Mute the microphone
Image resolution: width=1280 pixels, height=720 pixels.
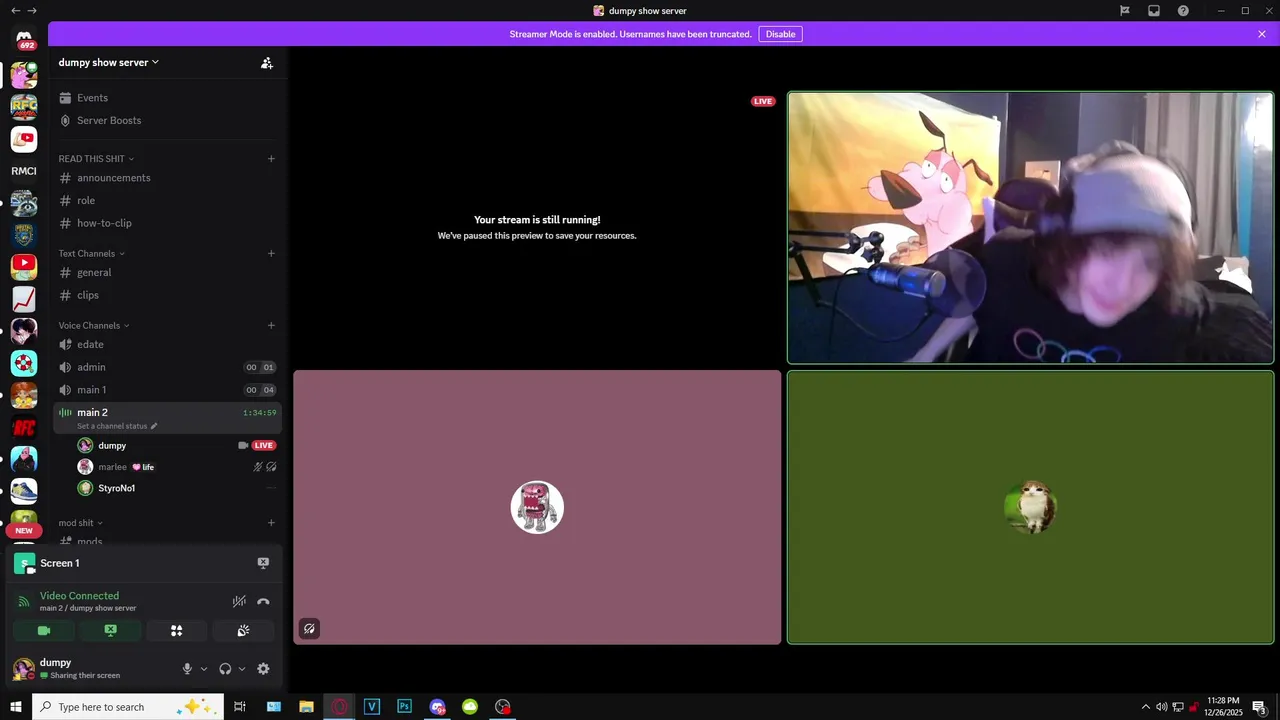click(x=187, y=669)
